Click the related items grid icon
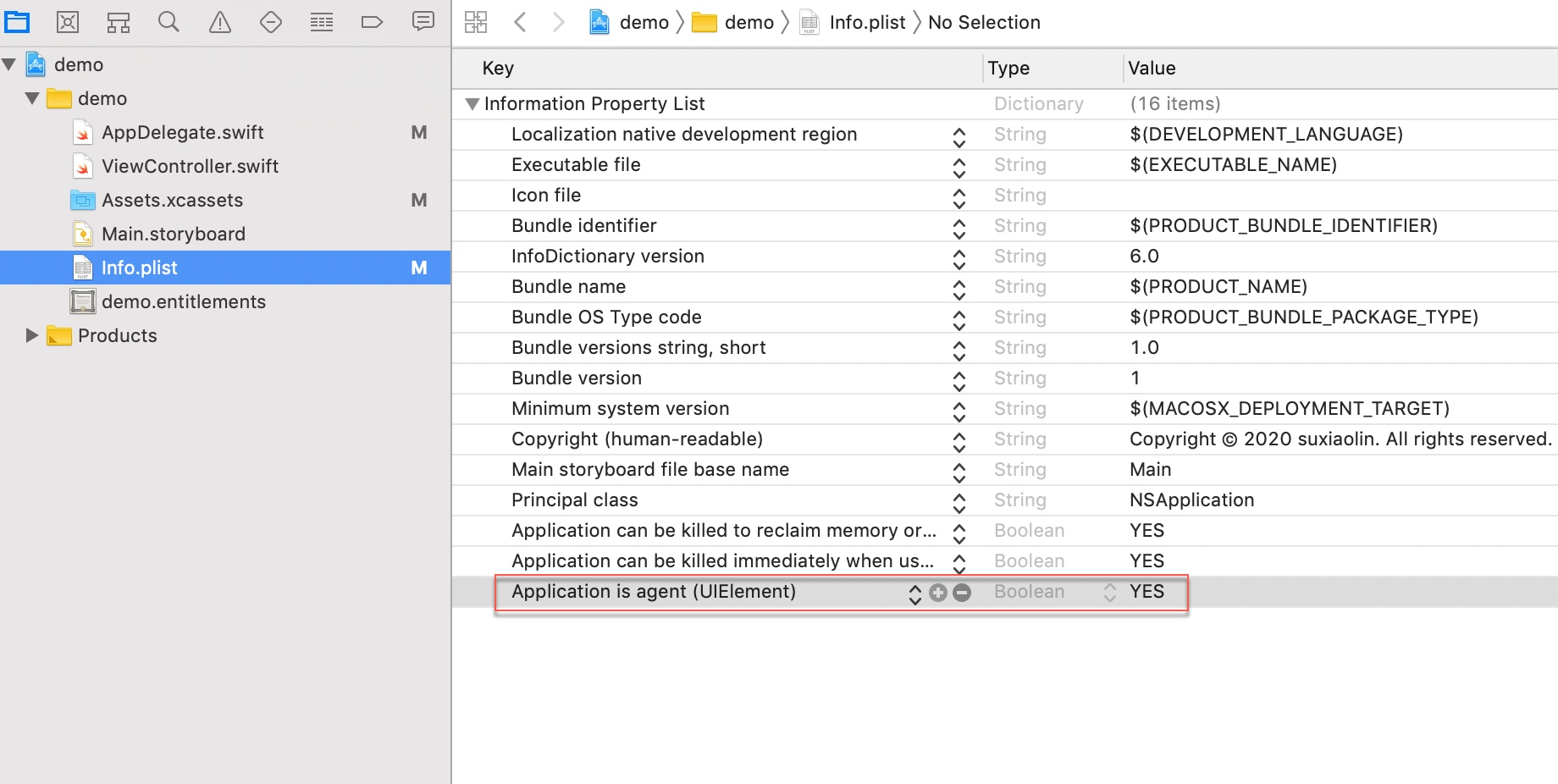 (x=476, y=22)
